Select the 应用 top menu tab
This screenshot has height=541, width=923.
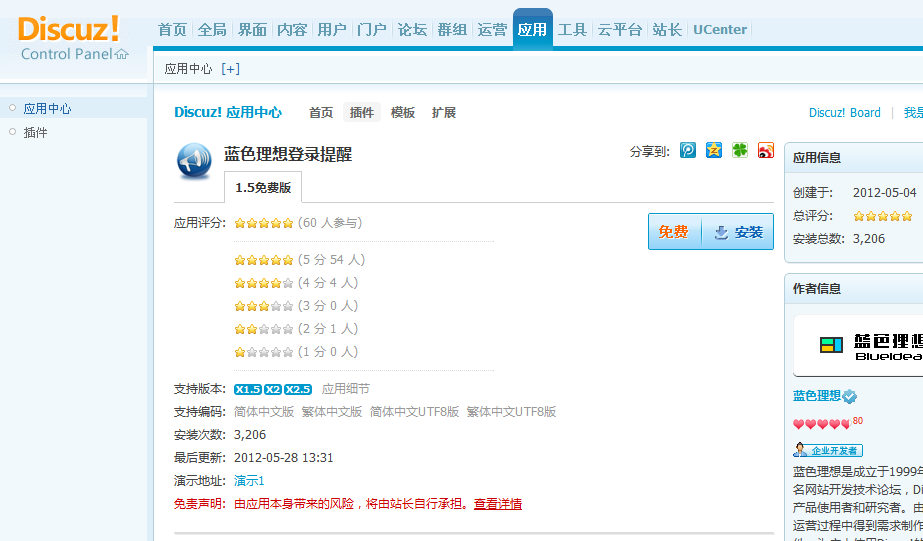tap(533, 29)
